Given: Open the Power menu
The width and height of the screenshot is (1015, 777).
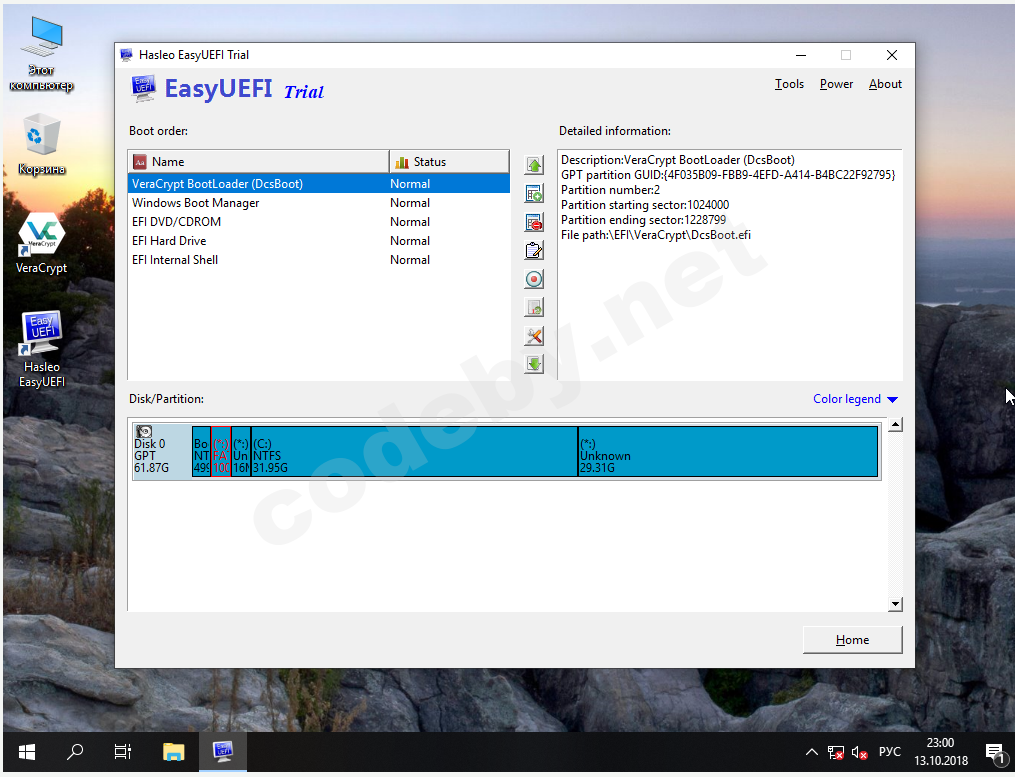Looking at the screenshot, I should (x=836, y=84).
